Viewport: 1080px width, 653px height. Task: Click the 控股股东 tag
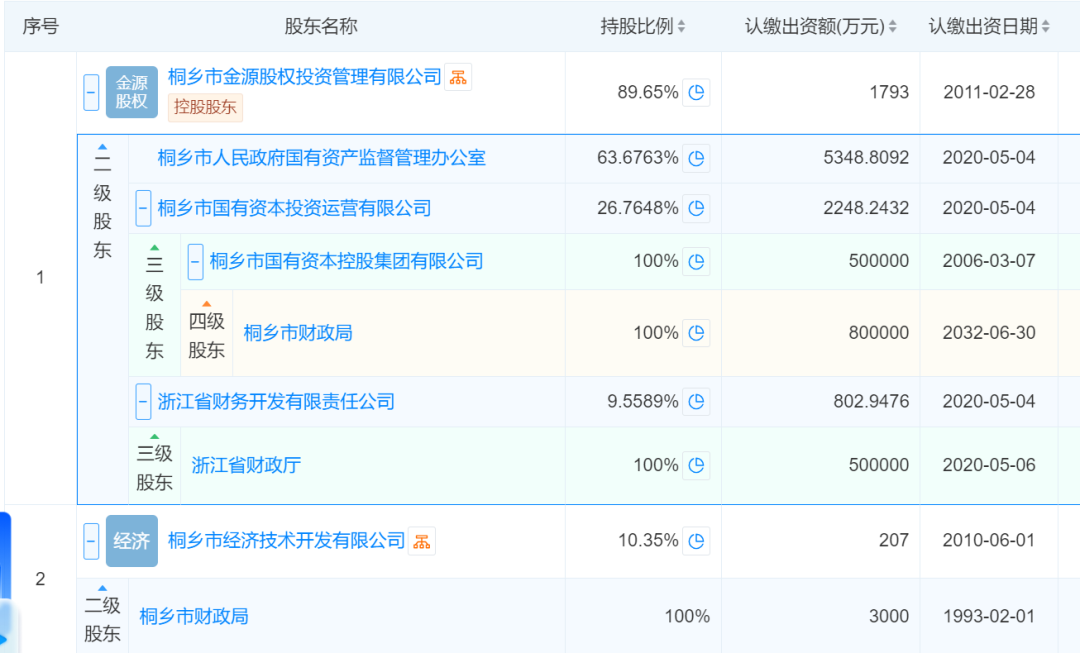click(205, 107)
